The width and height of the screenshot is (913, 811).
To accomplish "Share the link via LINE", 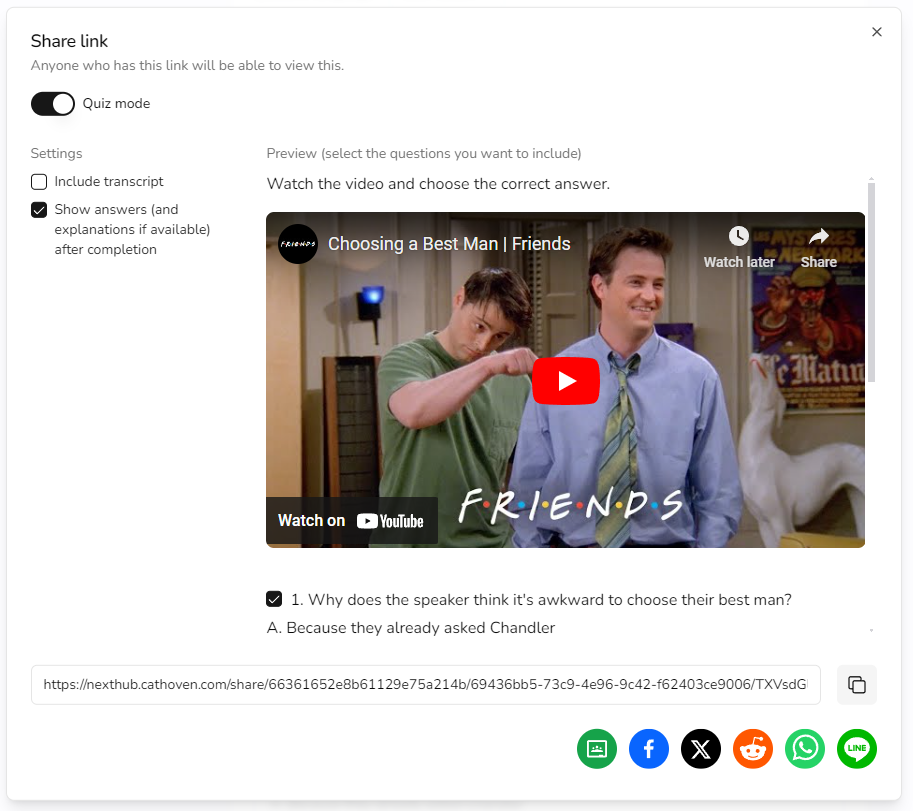I will click(857, 749).
